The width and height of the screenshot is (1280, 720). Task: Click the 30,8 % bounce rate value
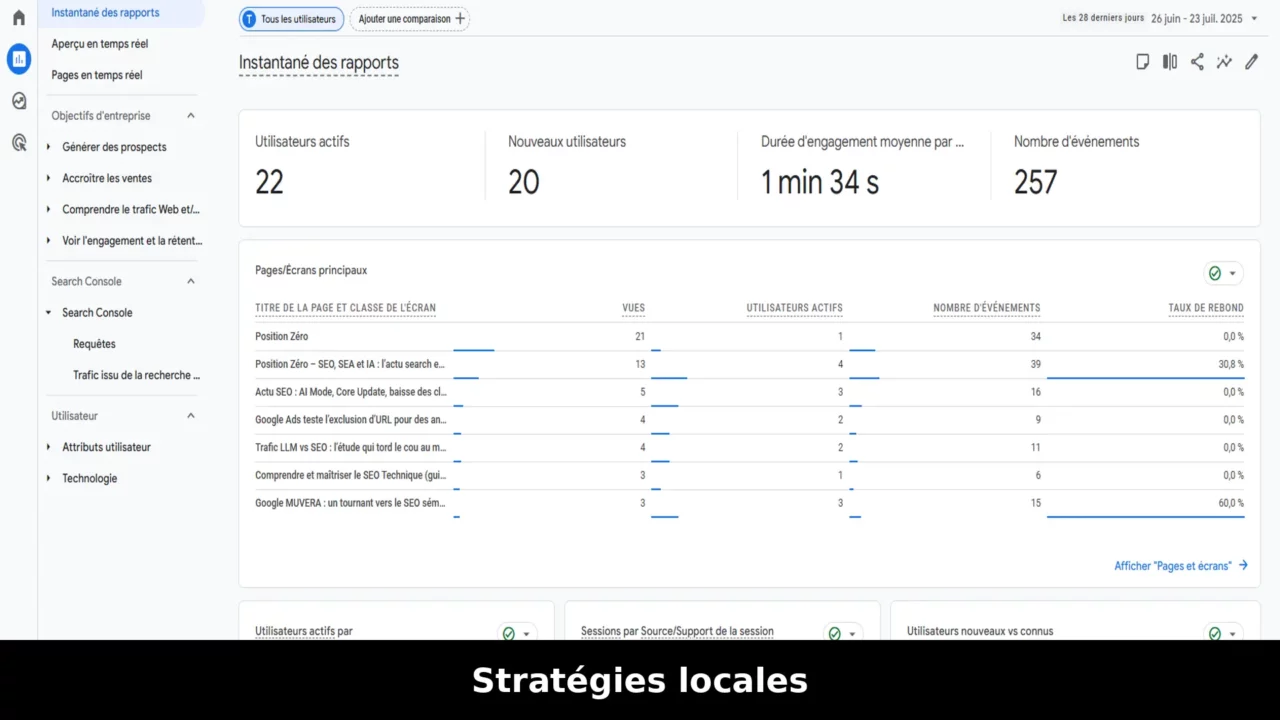(1231, 364)
